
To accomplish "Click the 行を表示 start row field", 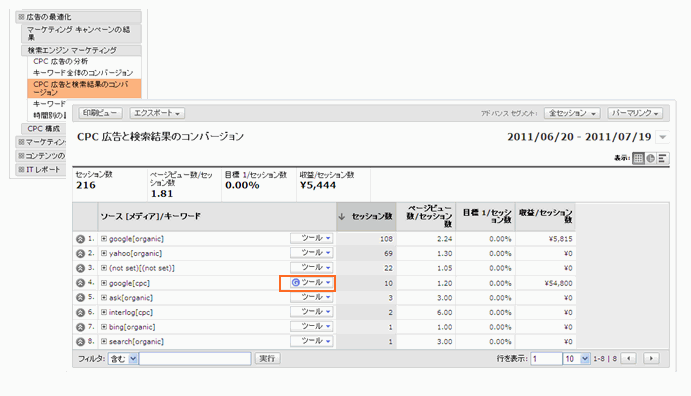I will point(546,359).
